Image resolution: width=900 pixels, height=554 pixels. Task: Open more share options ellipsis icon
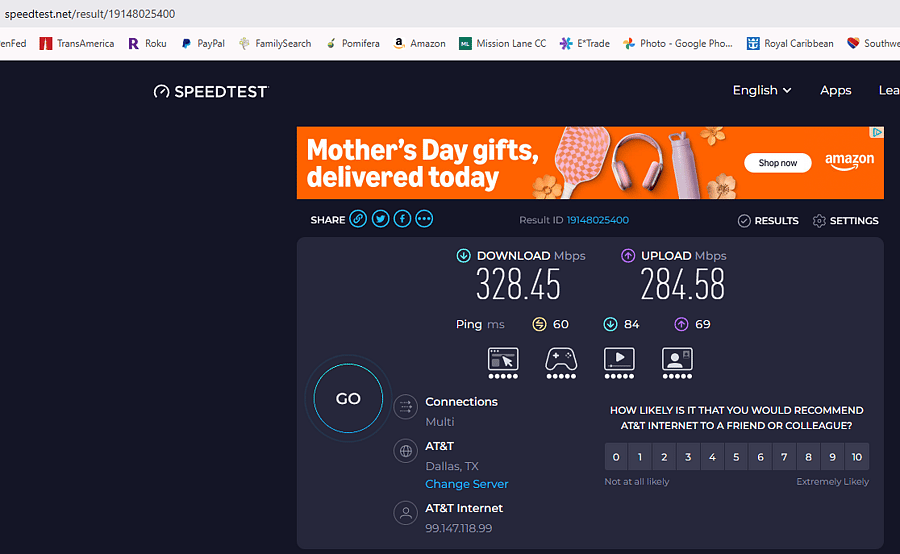pyautogui.click(x=424, y=219)
